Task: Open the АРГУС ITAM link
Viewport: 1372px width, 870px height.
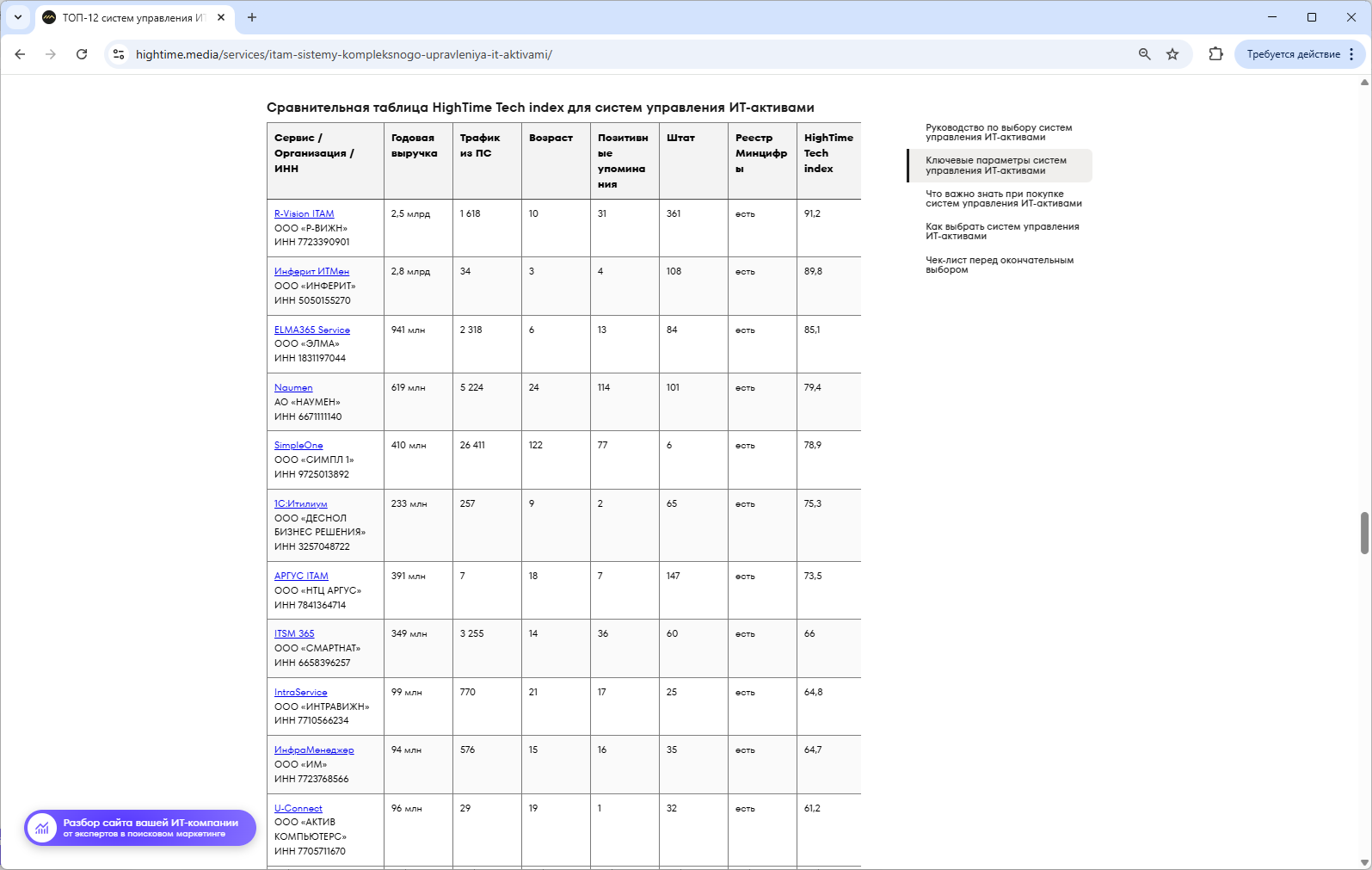Action: click(x=301, y=576)
